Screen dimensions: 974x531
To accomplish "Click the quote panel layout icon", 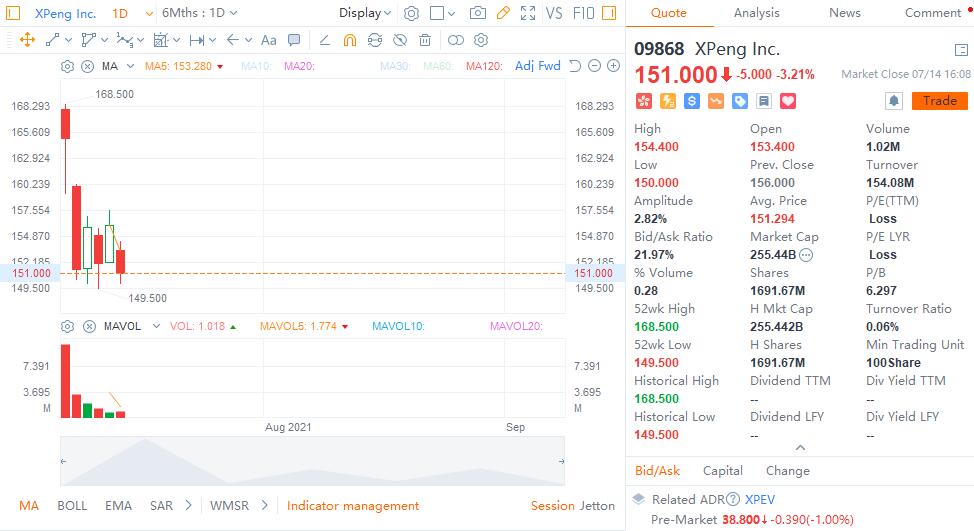I will (961, 50).
